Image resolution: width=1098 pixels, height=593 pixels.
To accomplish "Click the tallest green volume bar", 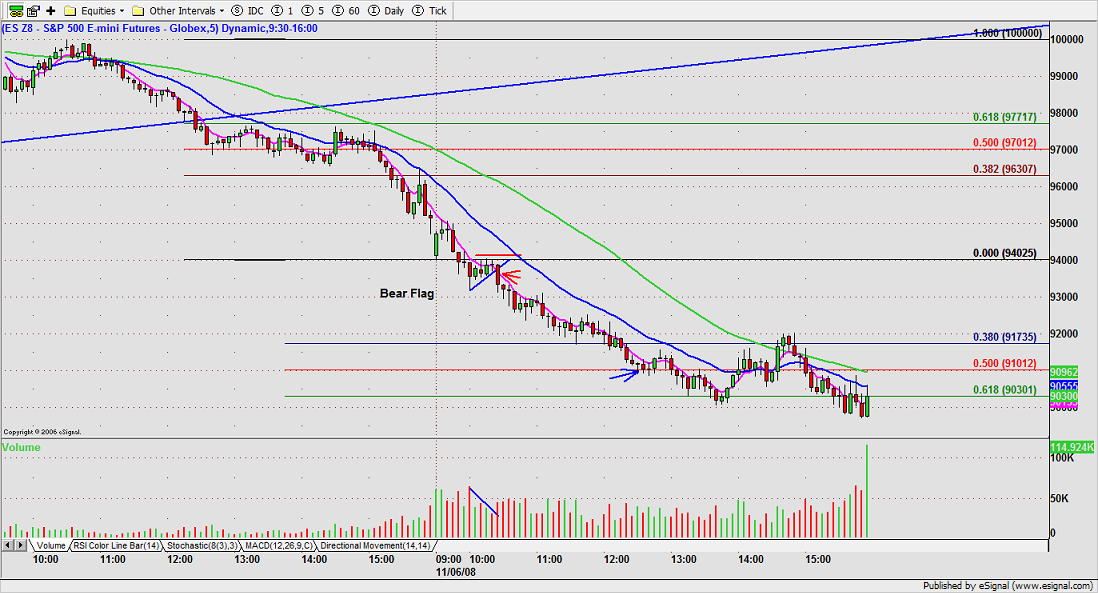I will tap(867, 491).
